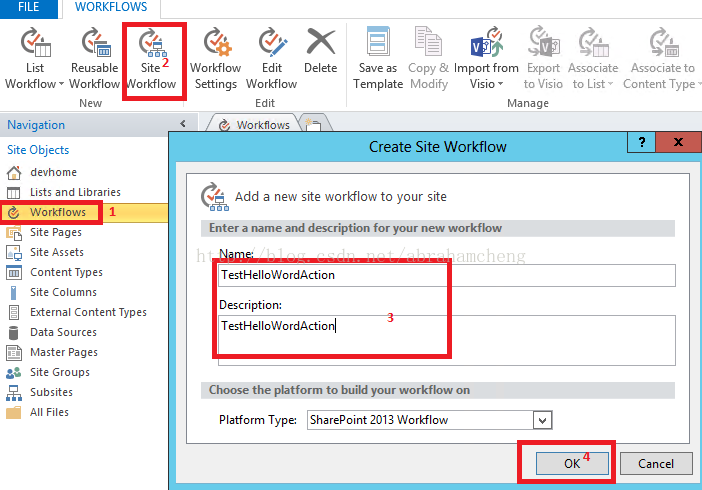Viewport: 702px width, 490px height.
Task: Select Workflows in the navigation pane
Action: click(84, 212)
